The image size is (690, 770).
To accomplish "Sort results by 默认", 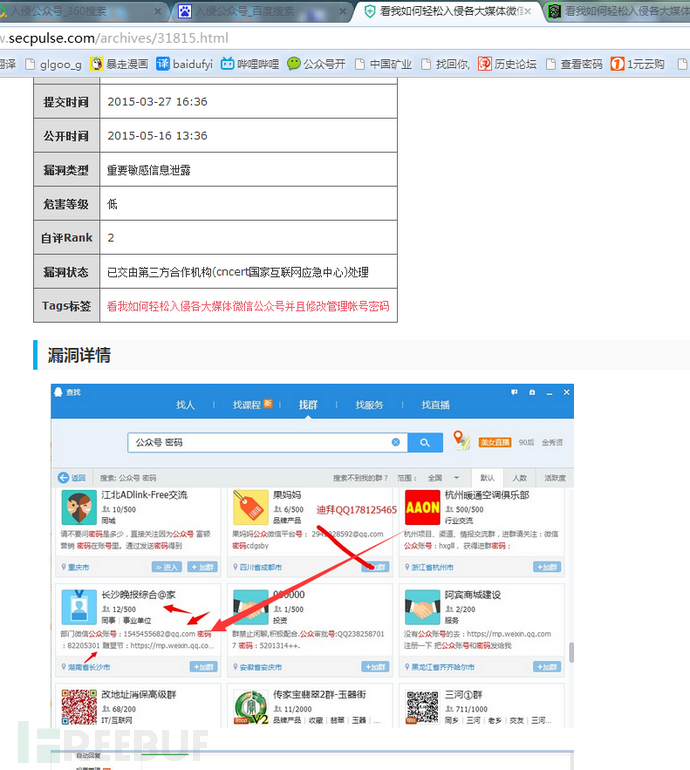I will [x=487, y=478].
